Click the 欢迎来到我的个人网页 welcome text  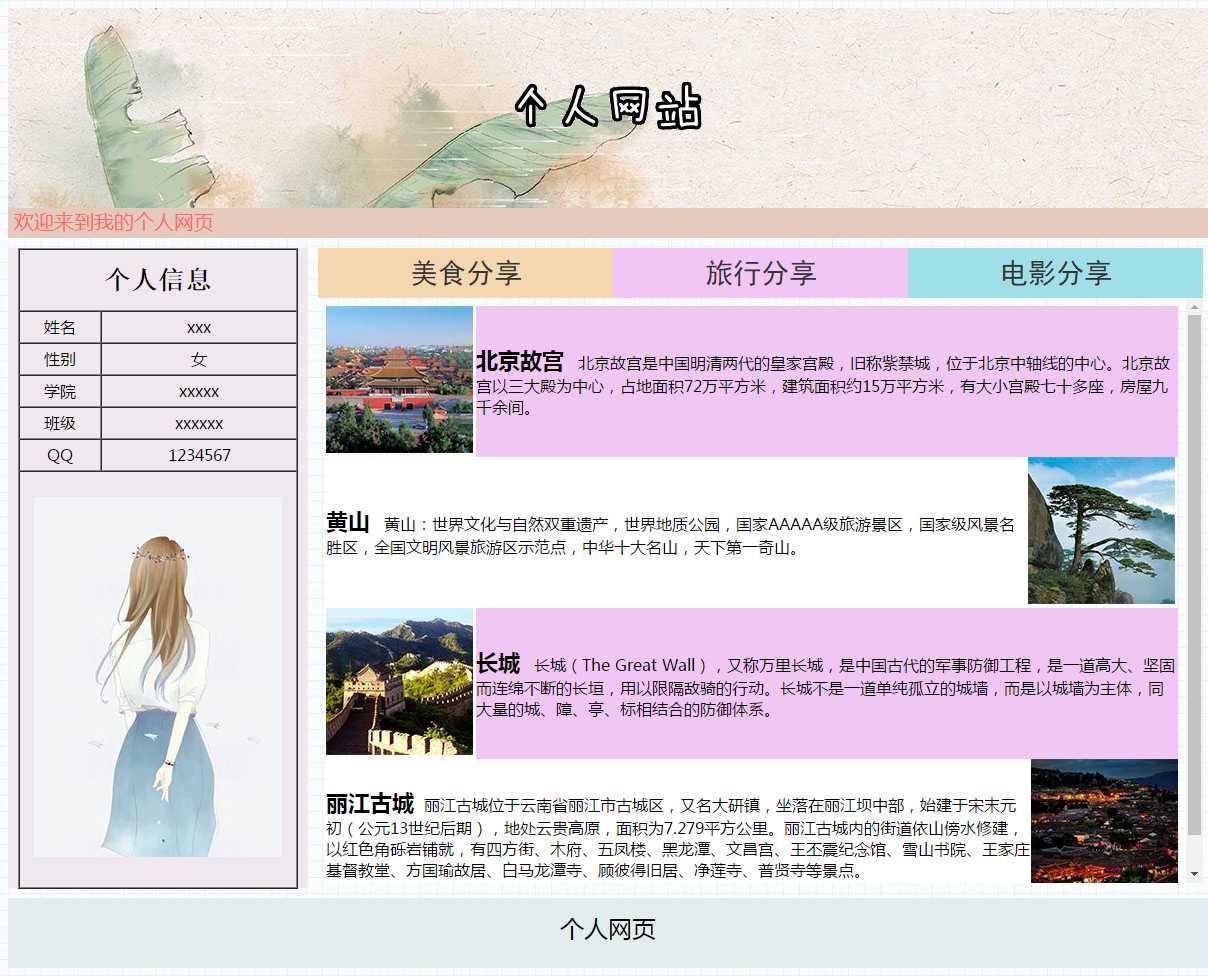pos(114,222)
